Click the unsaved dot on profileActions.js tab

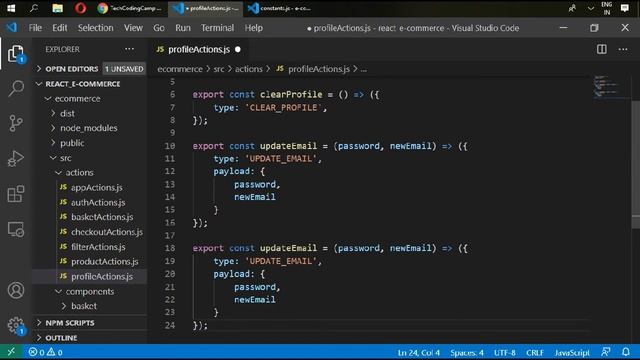click(x=238, y=49)
